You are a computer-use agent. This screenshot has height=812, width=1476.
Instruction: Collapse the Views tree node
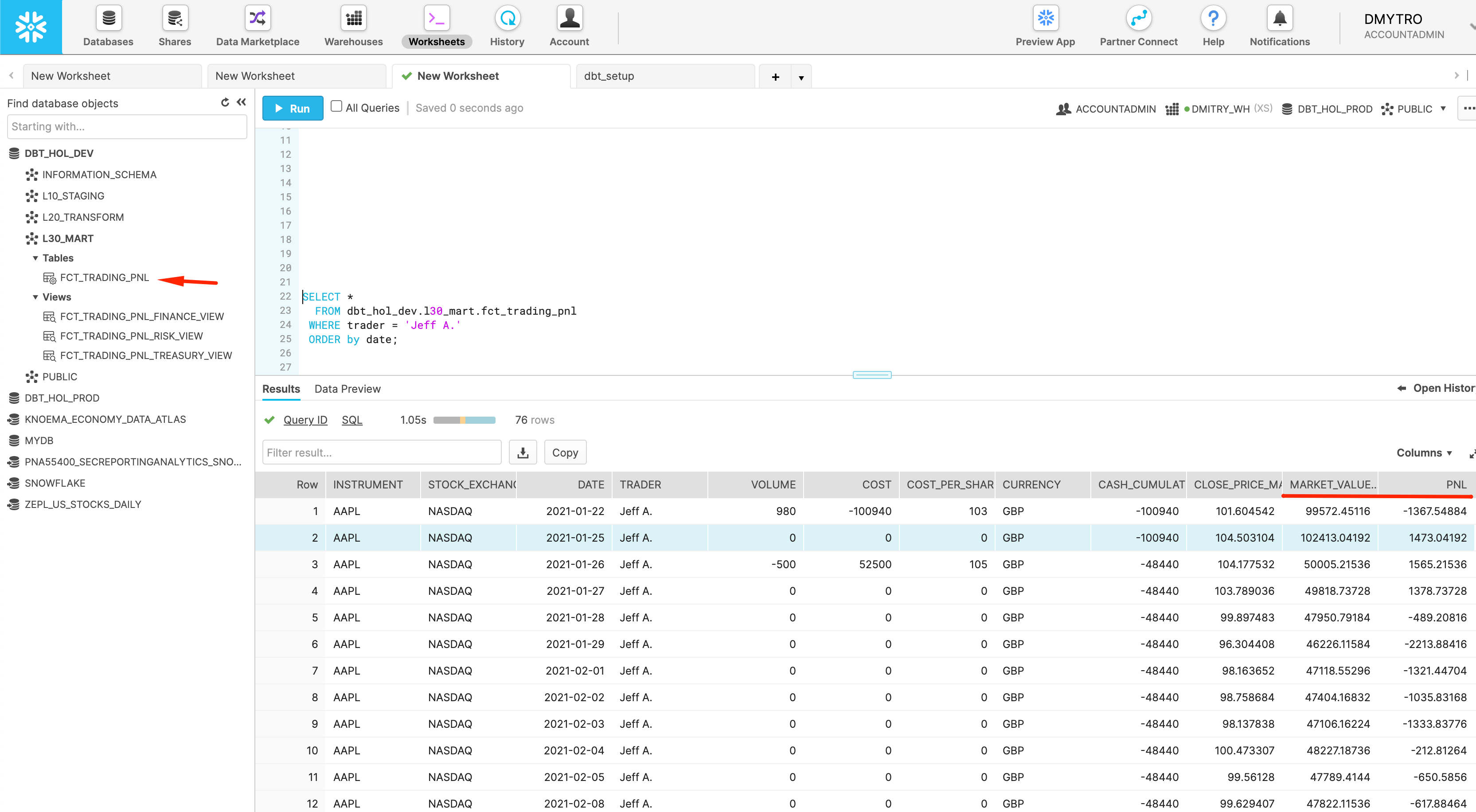point(35,297)
